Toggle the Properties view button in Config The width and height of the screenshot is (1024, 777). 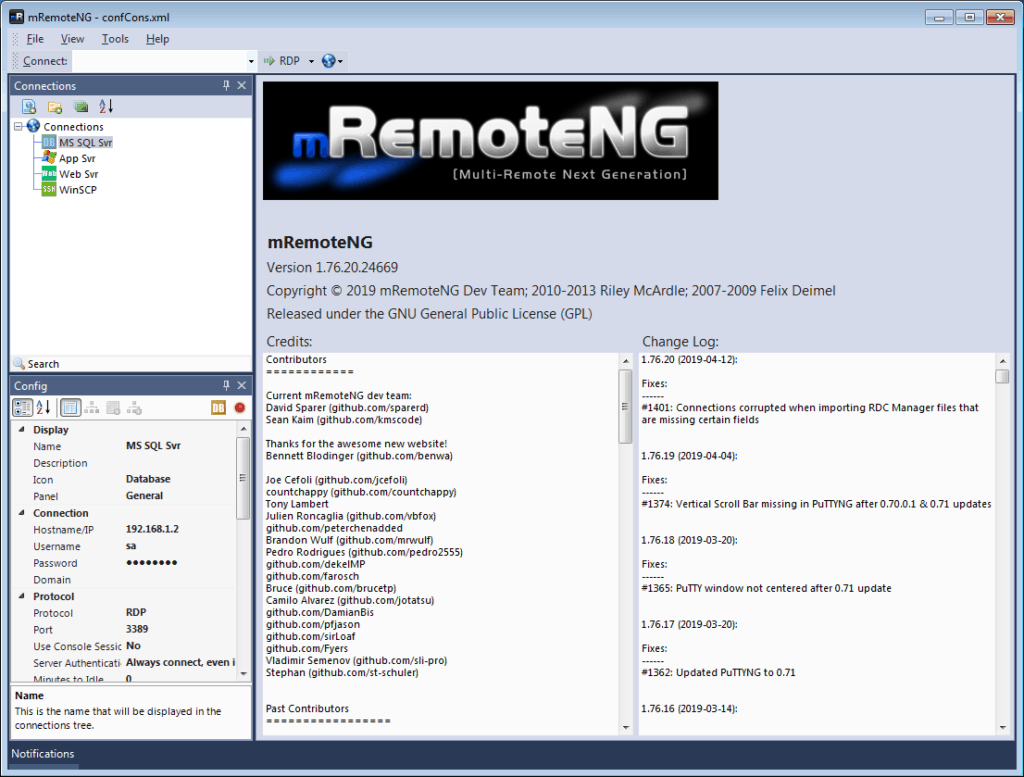[70, 407]
